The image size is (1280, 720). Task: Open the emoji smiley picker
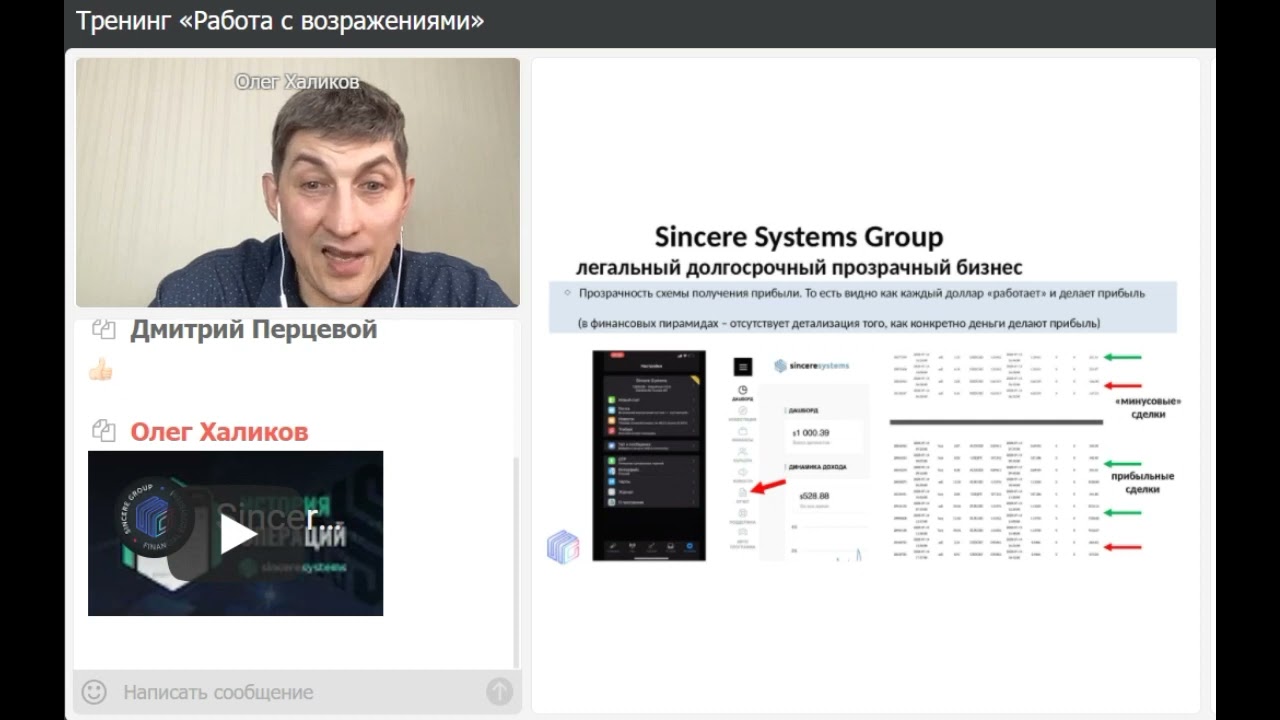[x=94, y=692]
